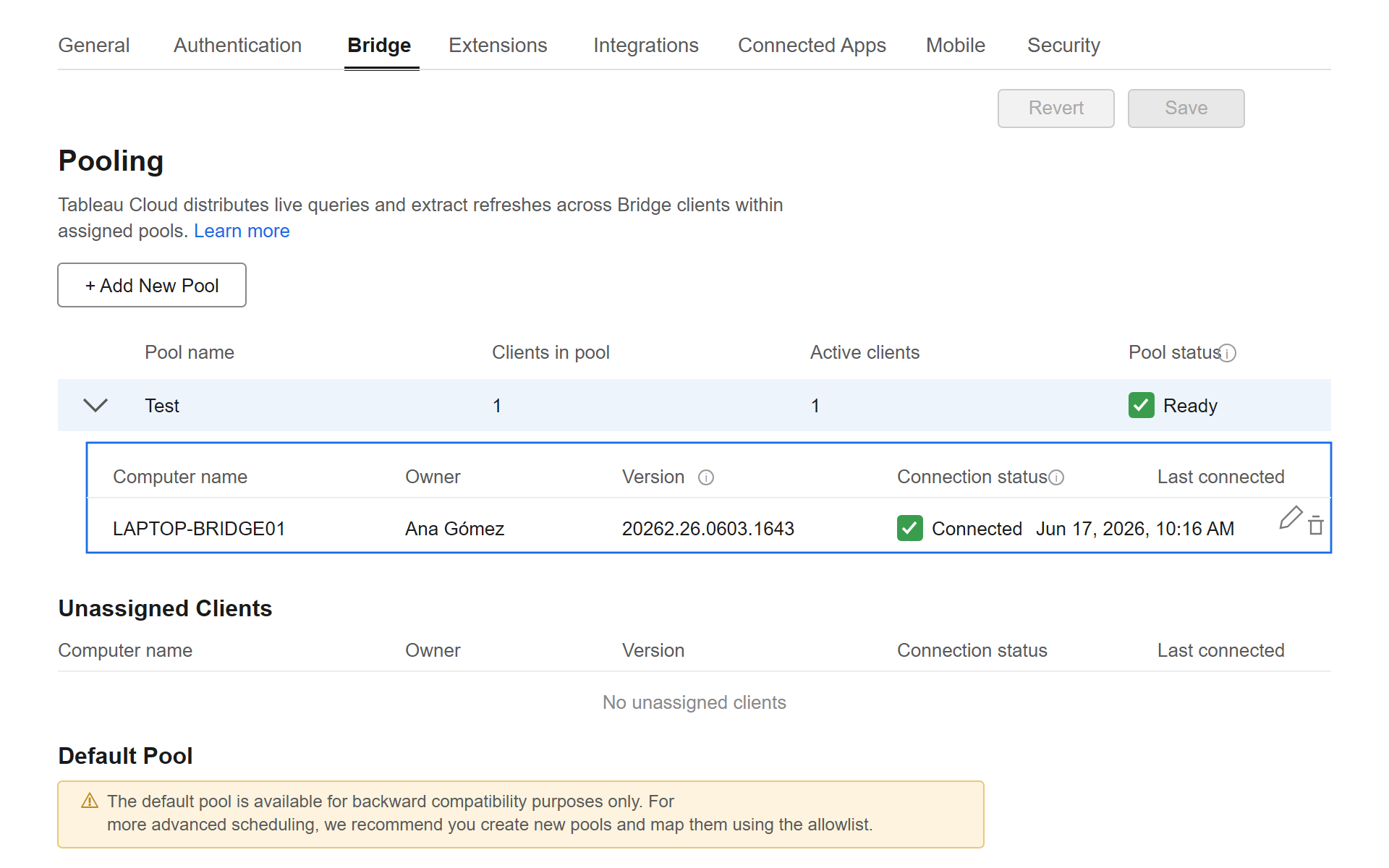
Task: Open the Integrations tab
Action: point(646,45)
